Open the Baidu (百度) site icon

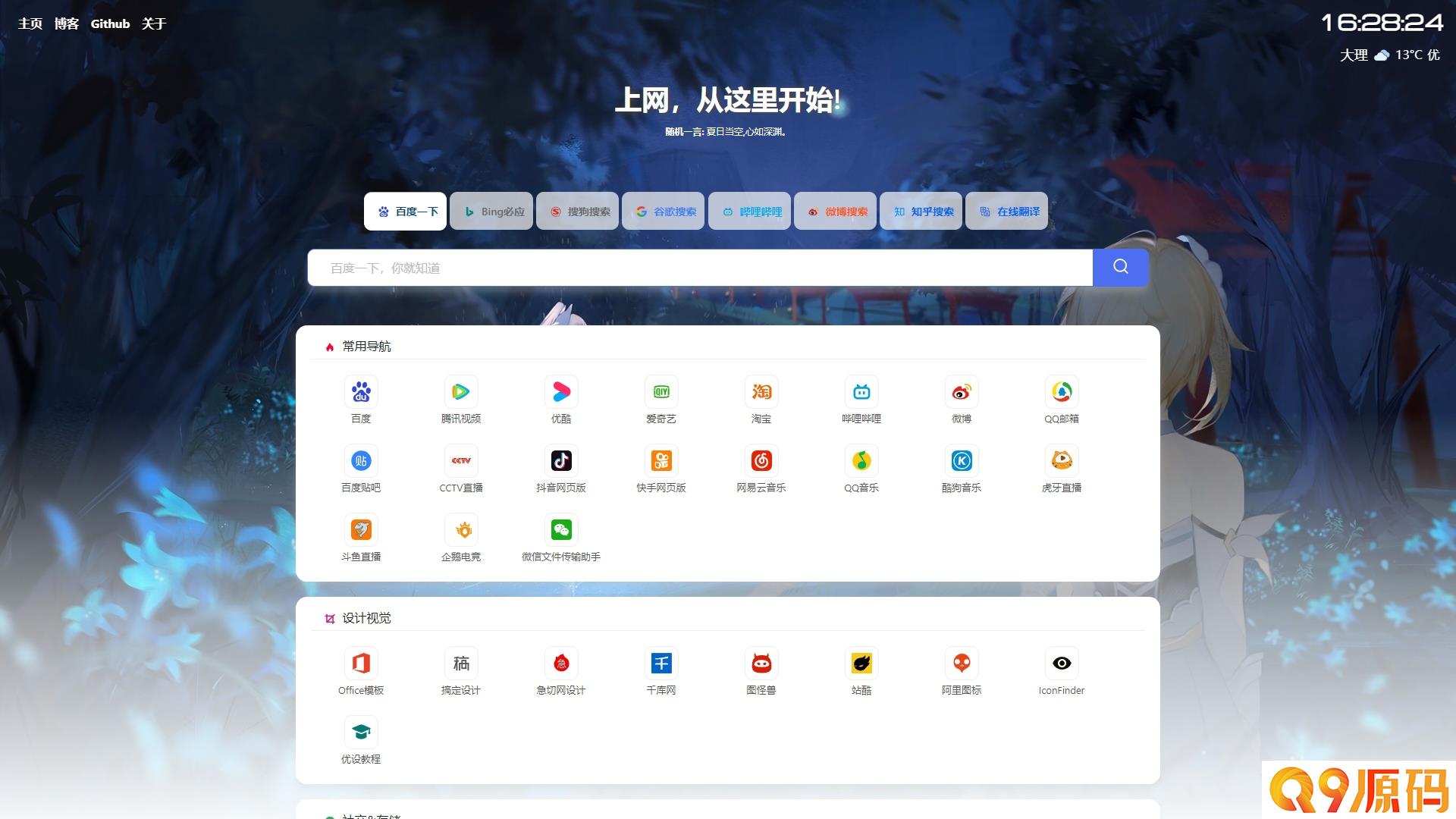[361, 392]
